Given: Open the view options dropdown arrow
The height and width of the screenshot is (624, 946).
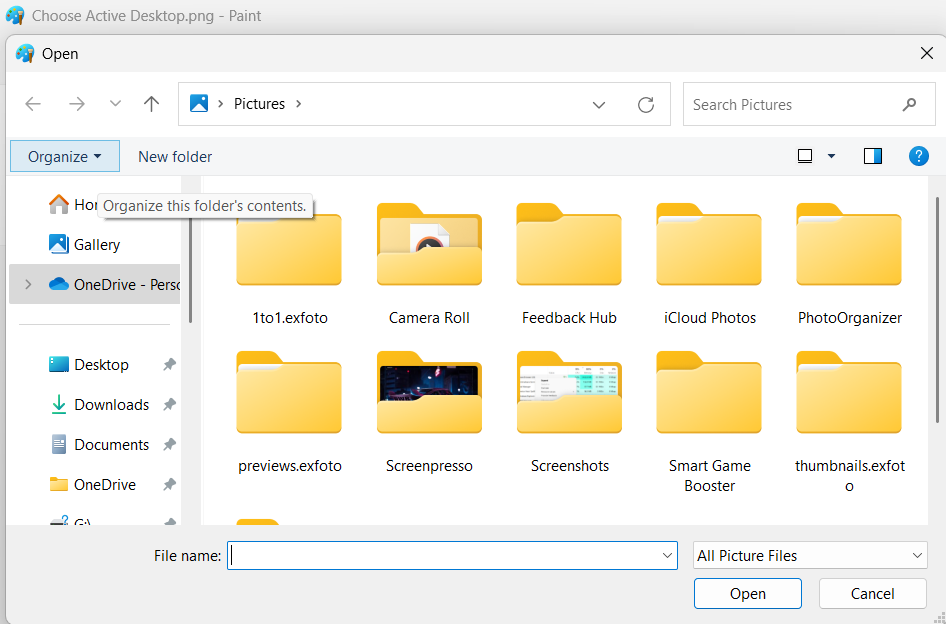Looking at the screenshot, I should coord(831,156).
